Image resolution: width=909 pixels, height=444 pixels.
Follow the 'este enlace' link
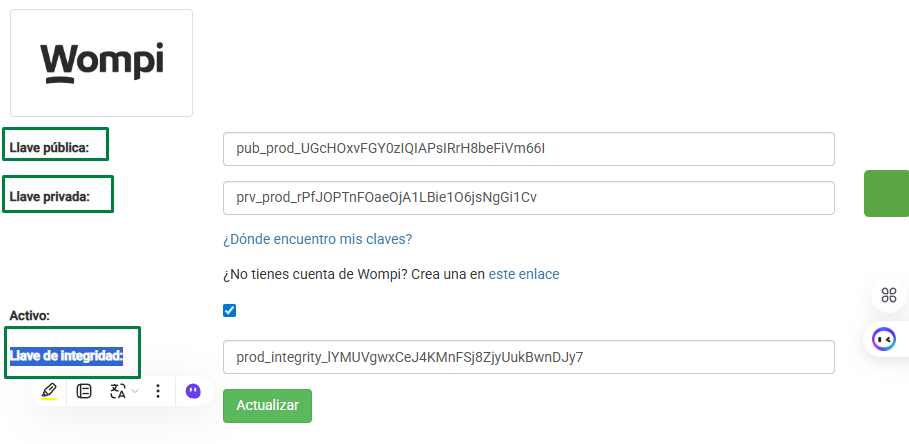click(524, 274)
